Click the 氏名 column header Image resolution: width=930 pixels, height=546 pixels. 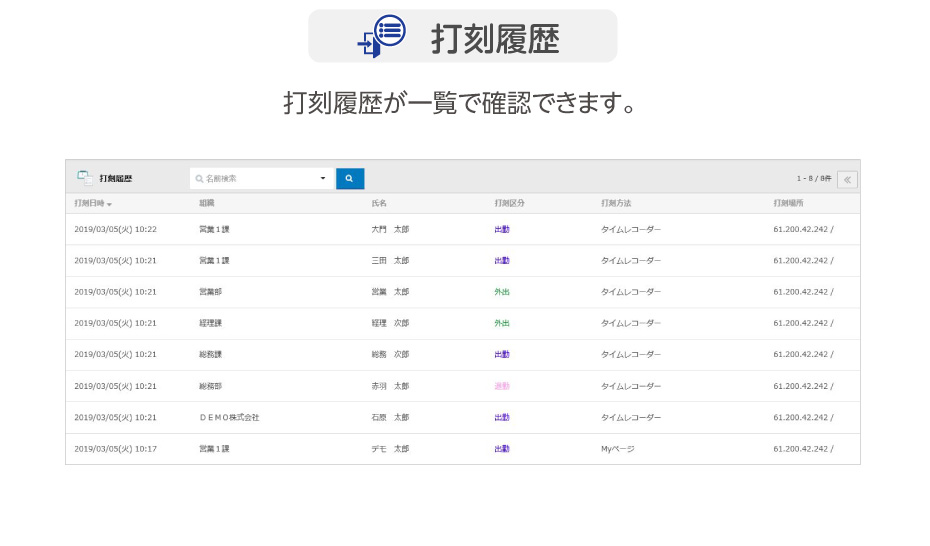tap(379, 203)
